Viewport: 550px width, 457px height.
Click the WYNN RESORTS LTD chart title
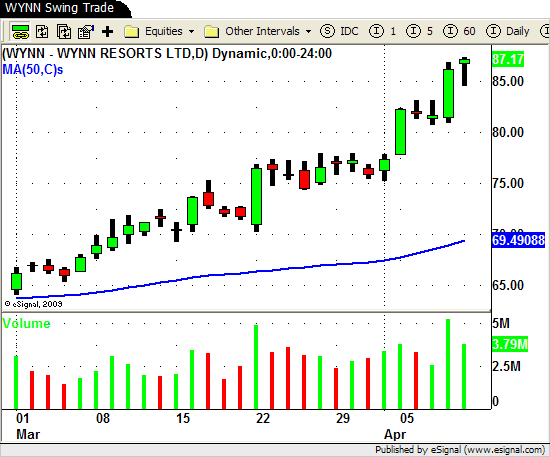coord(167,54)
